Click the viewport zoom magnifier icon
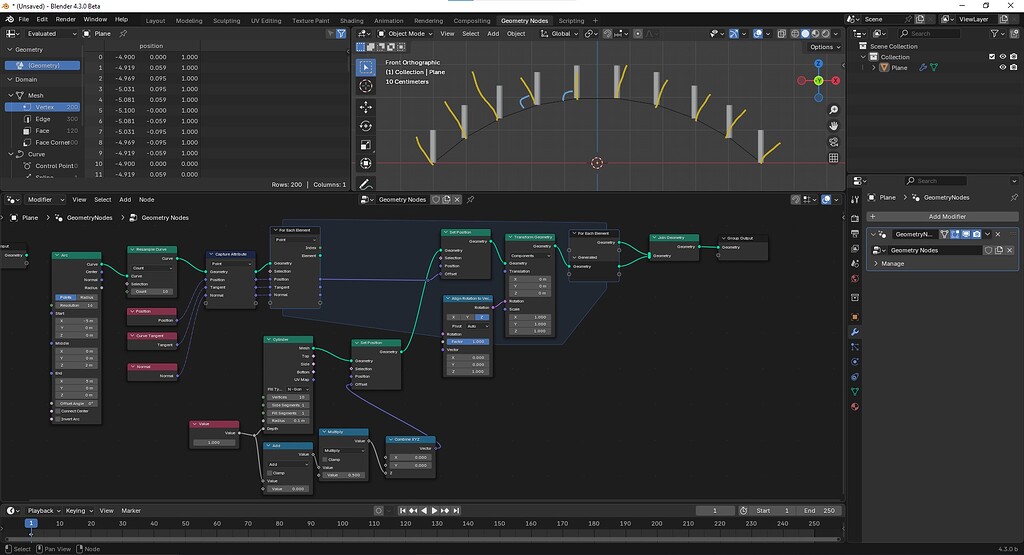 coord(833,110)
